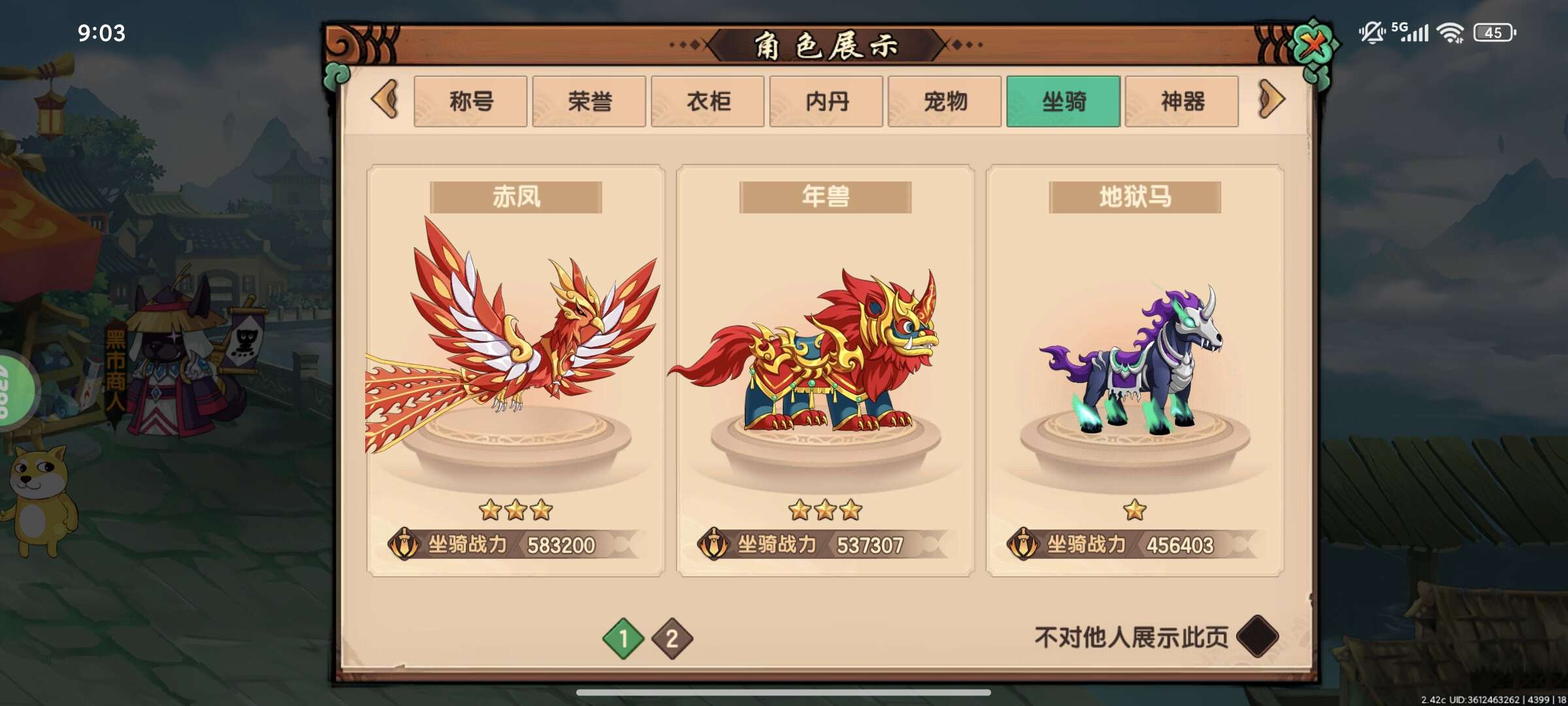Go to page 2 diamond indicator
This screenshot has height=706, width=1568.
click(672, 638)
